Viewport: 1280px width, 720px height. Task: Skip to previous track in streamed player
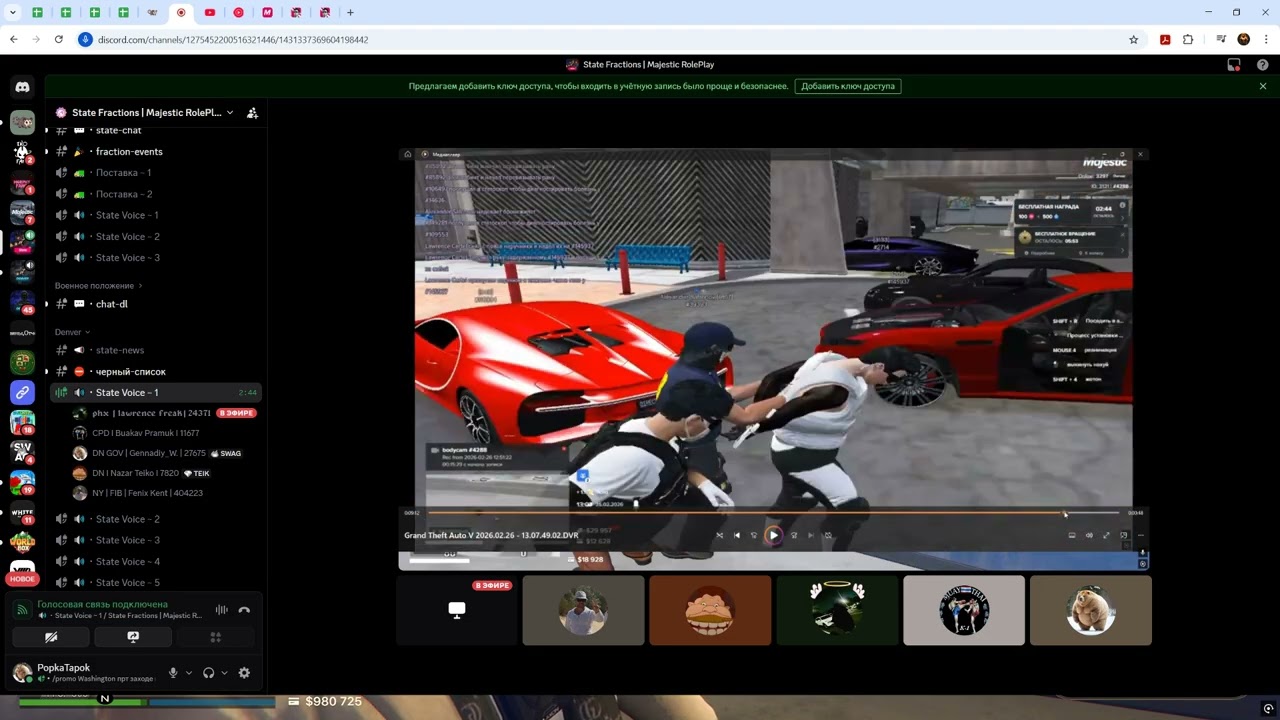pos(737,535)
